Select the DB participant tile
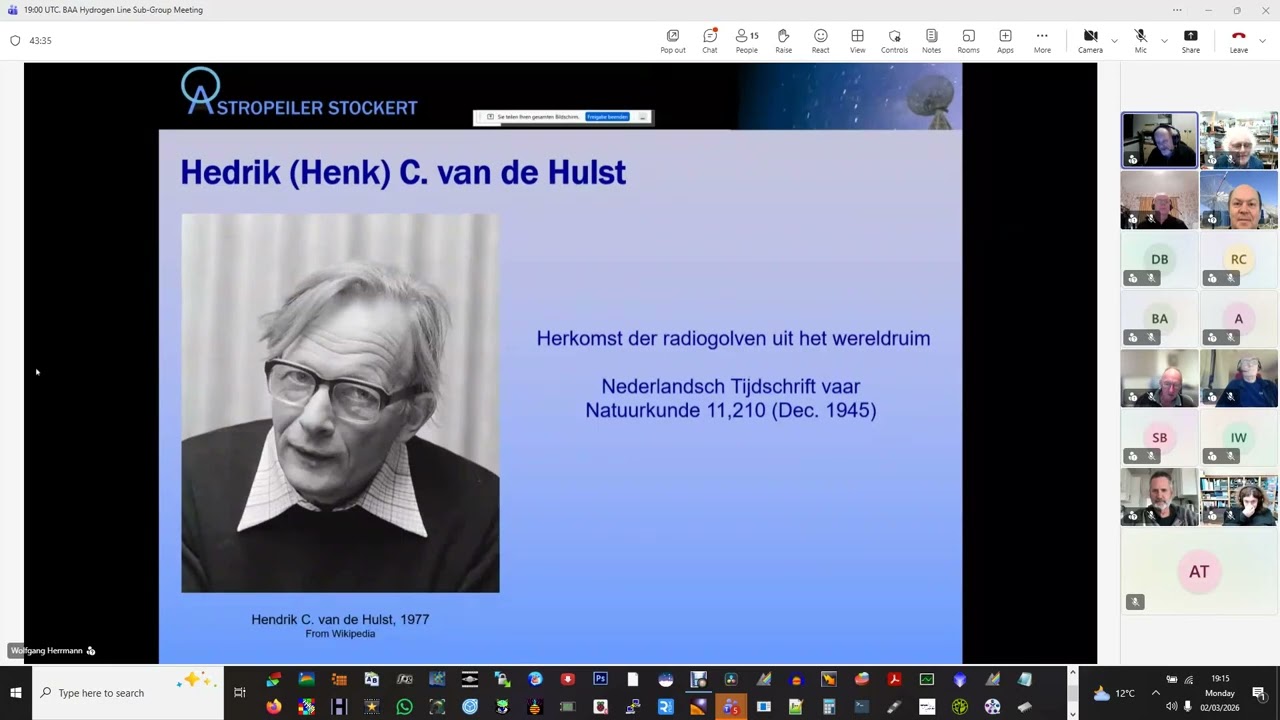Viewport: 1280px width, 720px height. click(1159, 260)
